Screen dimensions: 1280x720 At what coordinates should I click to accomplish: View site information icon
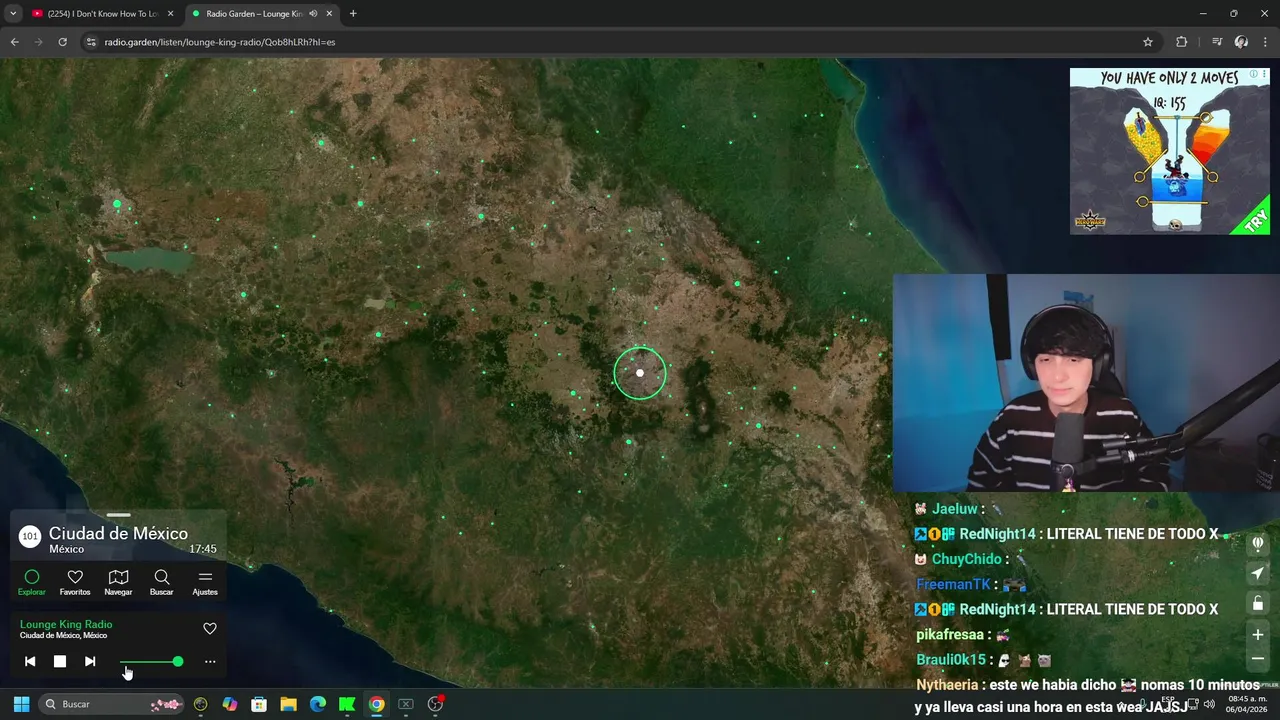[x=90, y=42]
